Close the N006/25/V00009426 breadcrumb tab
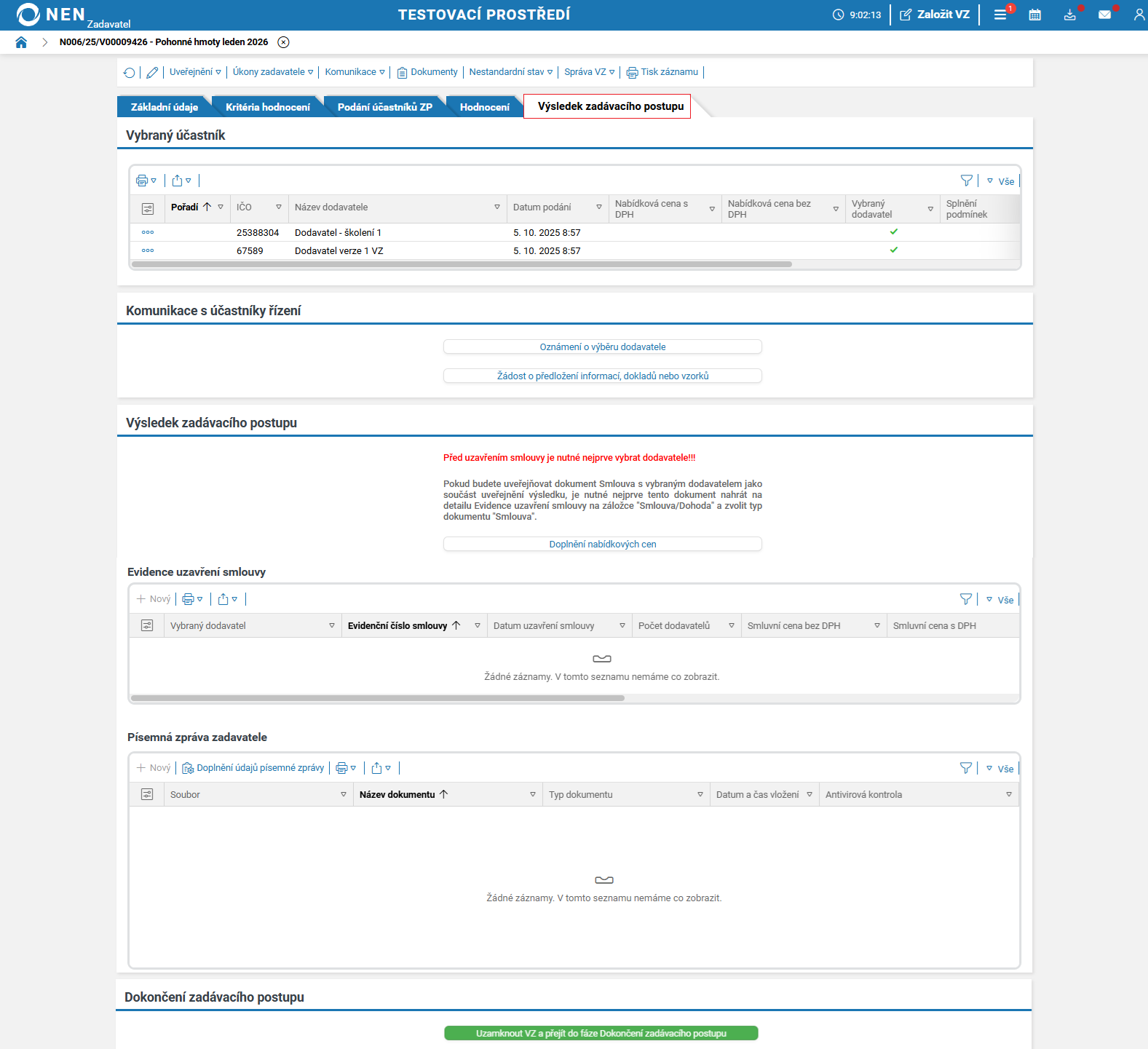1148x1049 pixels. click(284, 42)
